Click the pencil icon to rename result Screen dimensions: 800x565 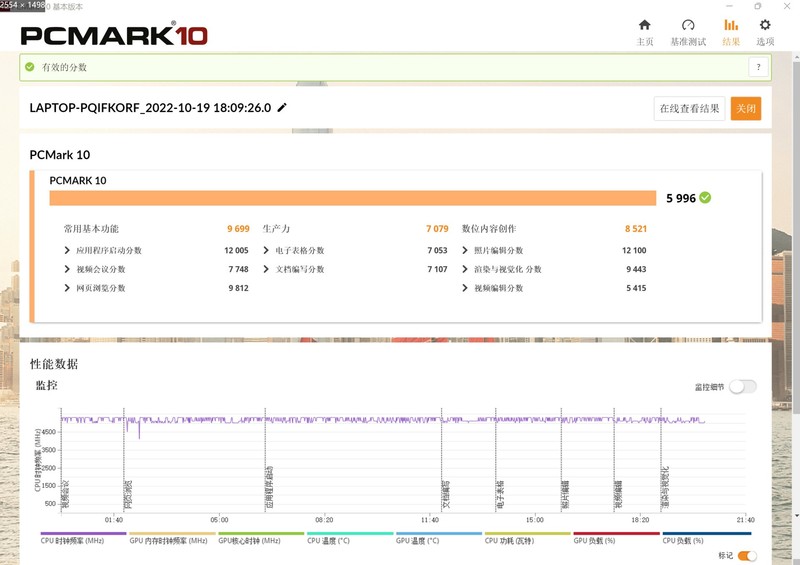click(282, 108)
